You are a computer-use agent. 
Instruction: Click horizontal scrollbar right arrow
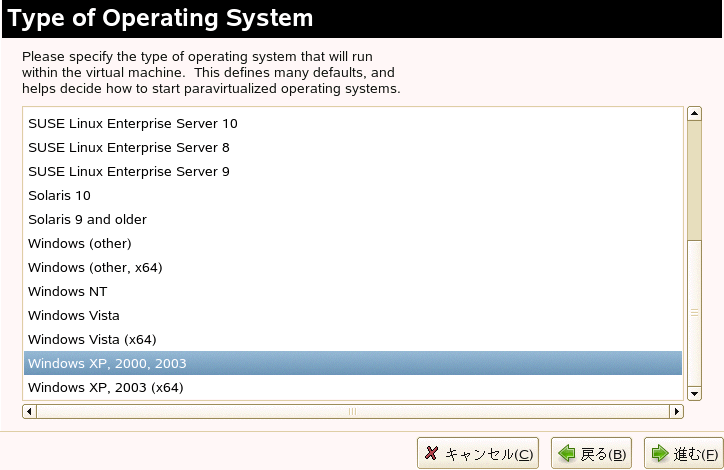tap(676, 411)
